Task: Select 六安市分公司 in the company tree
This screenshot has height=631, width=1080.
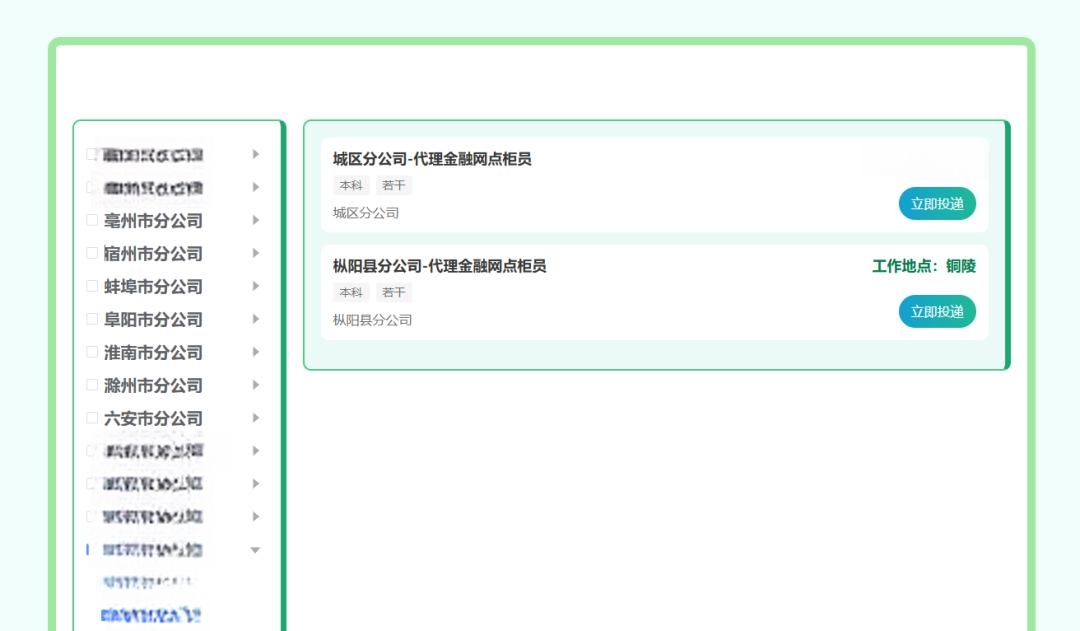Action: click(153, 418)
